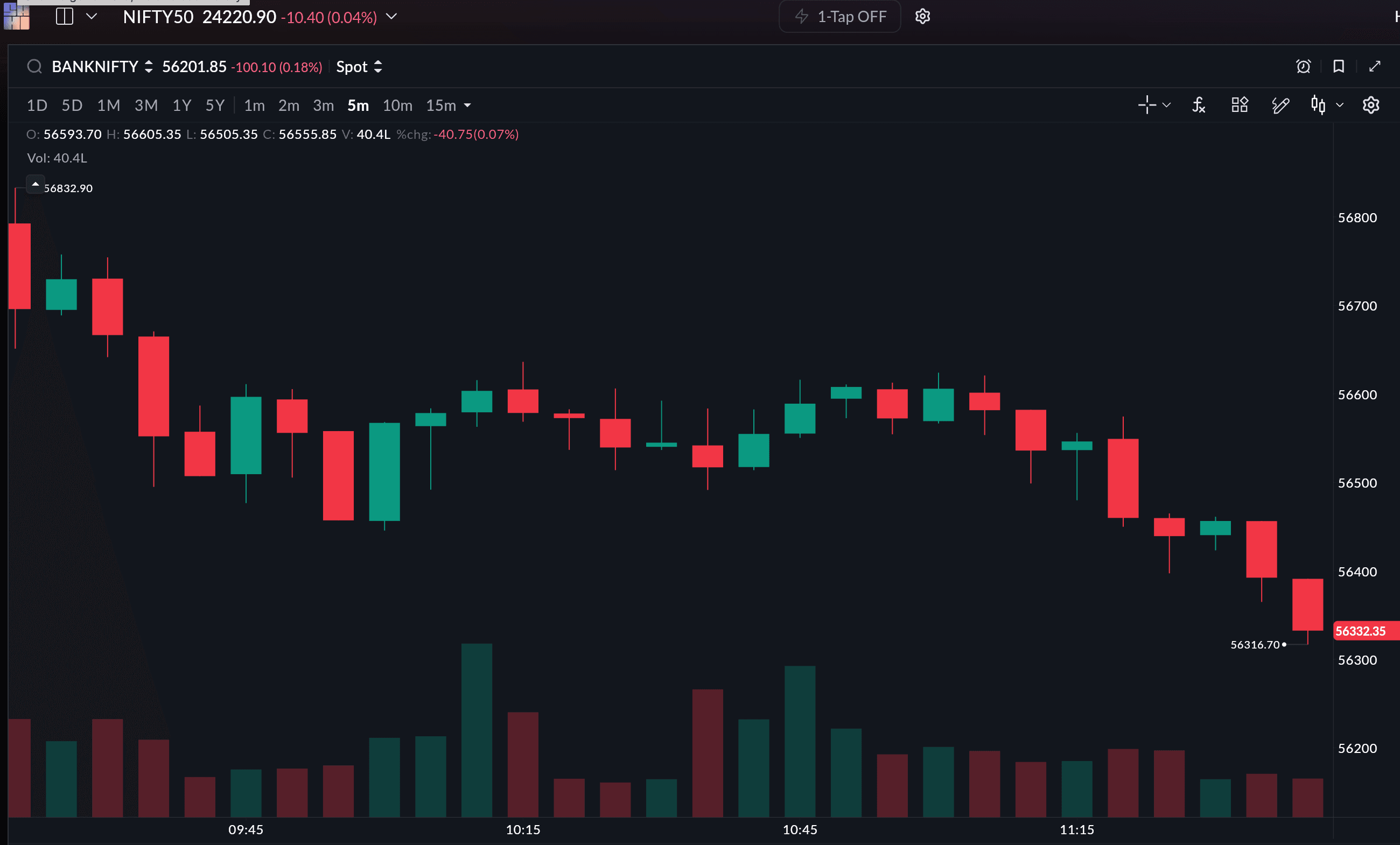Expand the NIFTY50 ticker dropdown chevron
Screen dimensions: 1400x845
391,17
